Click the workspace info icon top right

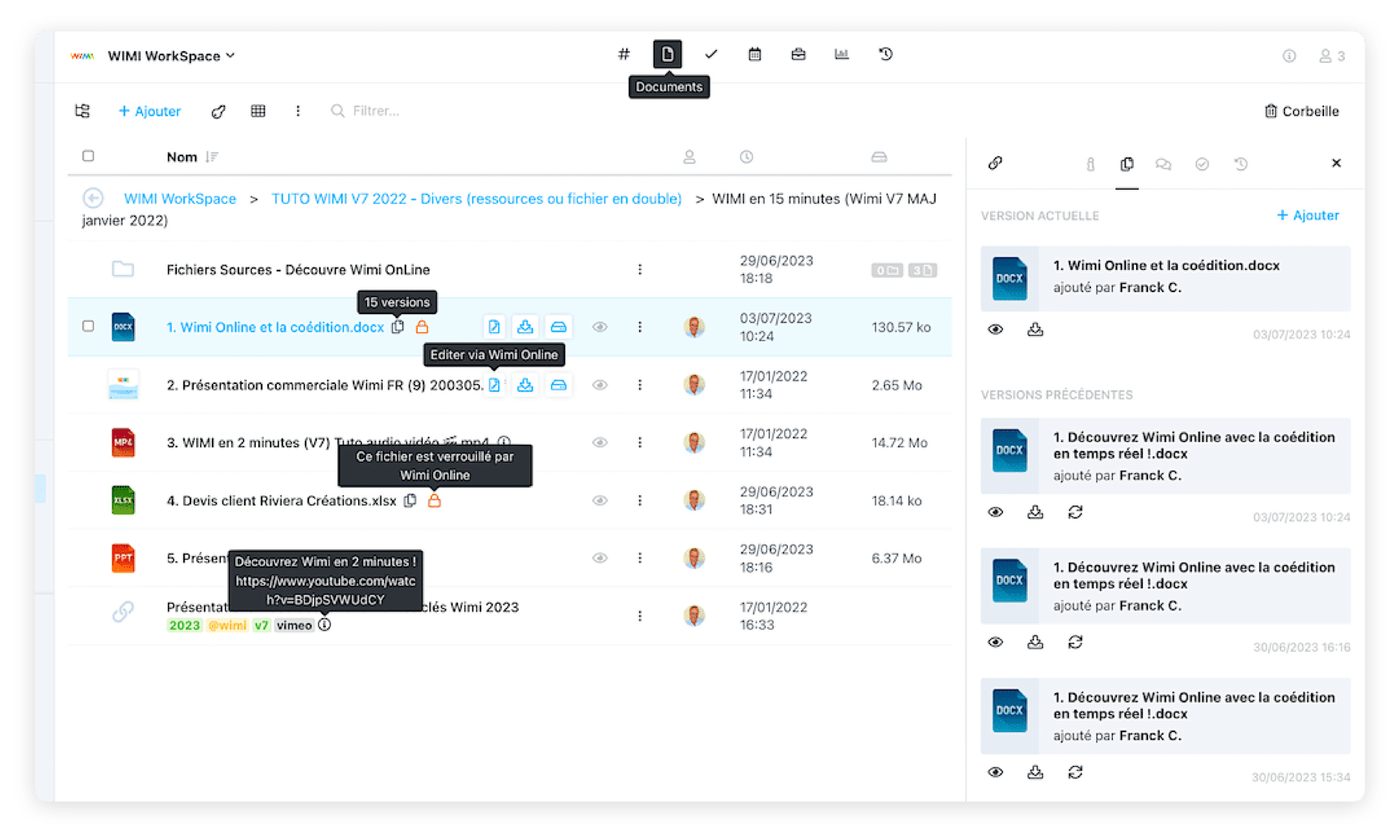[1289, 55]
